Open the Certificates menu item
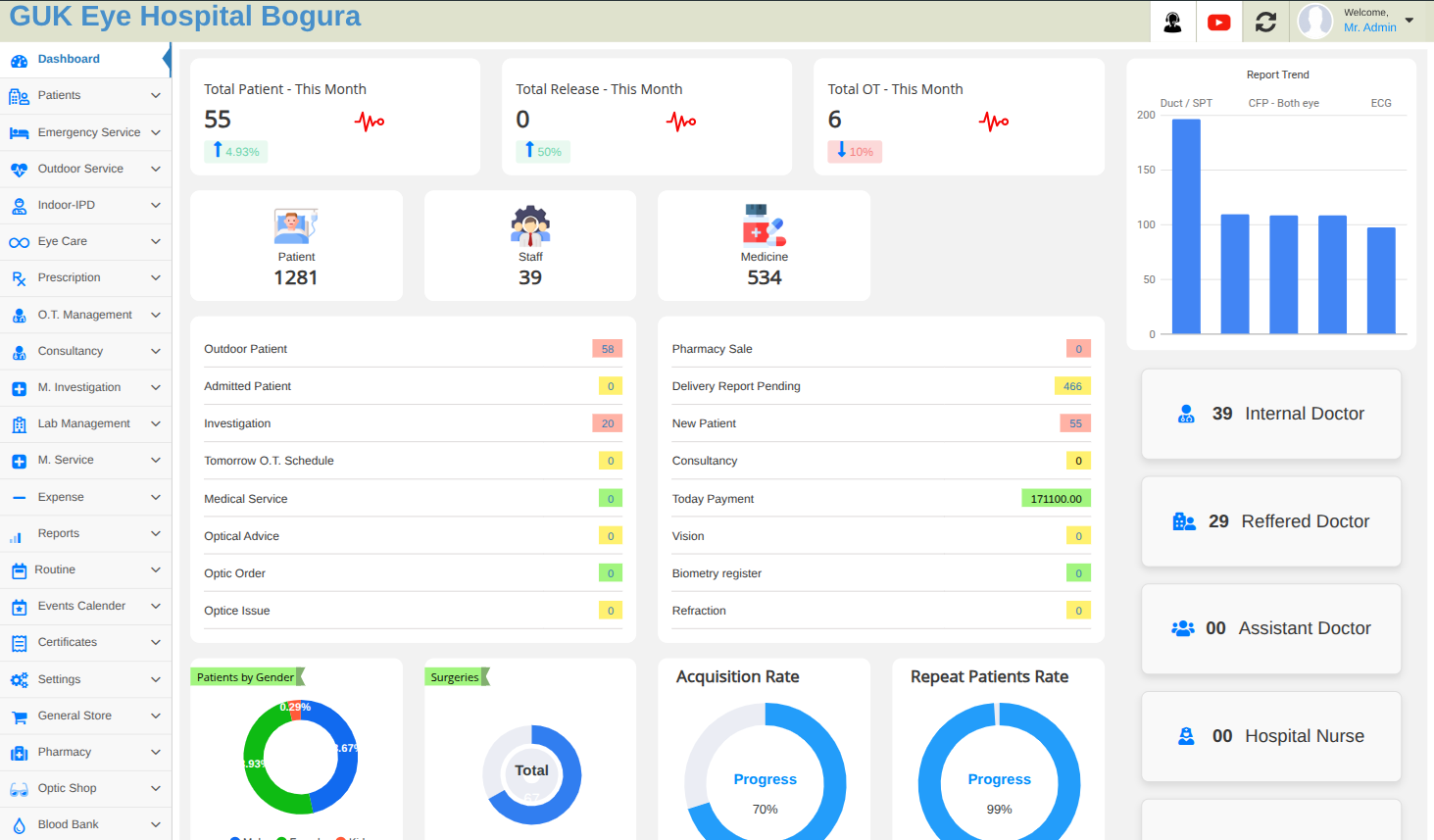The image size is (1434, 840). (x=85, y=643)
